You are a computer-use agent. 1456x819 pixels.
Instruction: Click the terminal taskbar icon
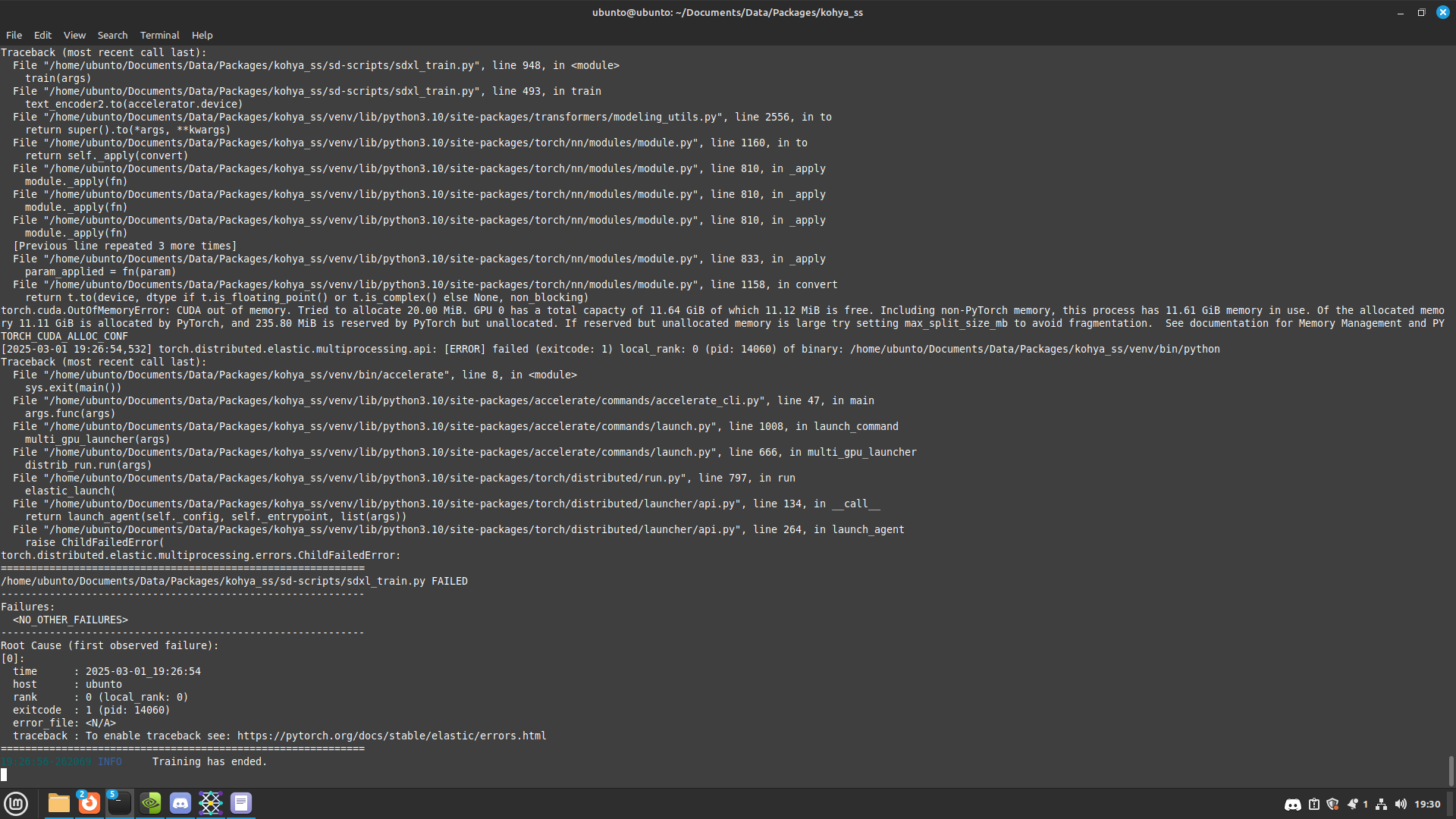tap(119, 803)
